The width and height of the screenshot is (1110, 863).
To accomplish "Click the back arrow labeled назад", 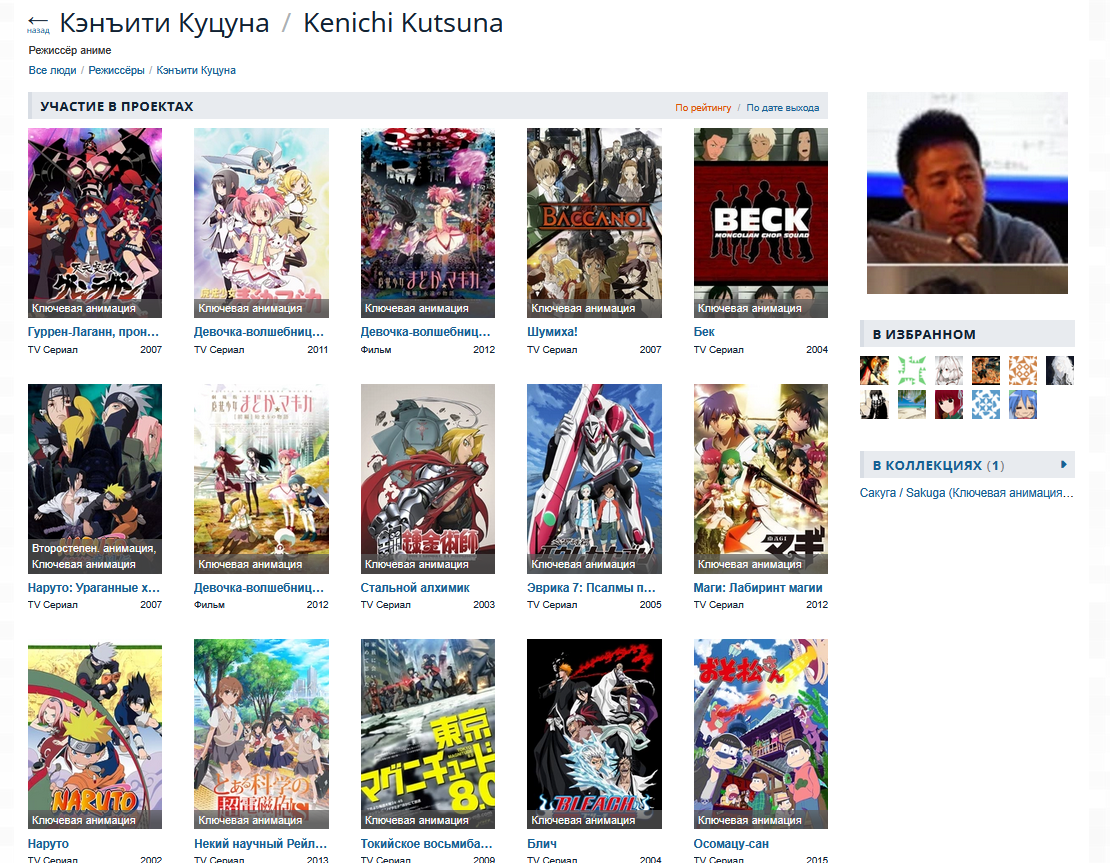I will point(38,23).
